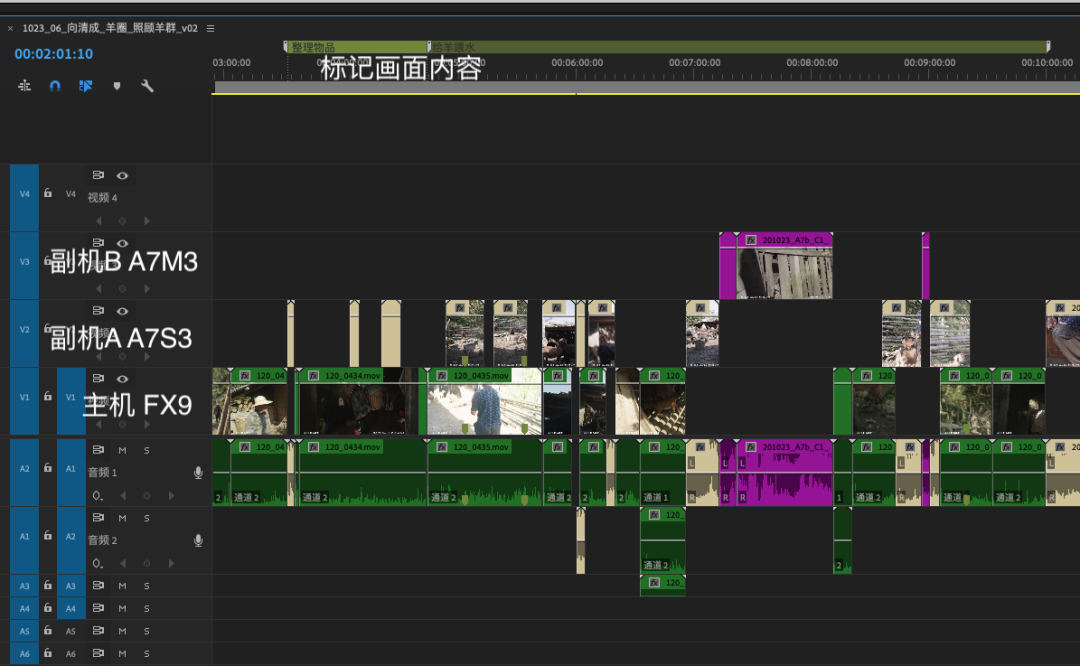Toggle the nest-sequence insert/overwrite icon

pos(24,86)
